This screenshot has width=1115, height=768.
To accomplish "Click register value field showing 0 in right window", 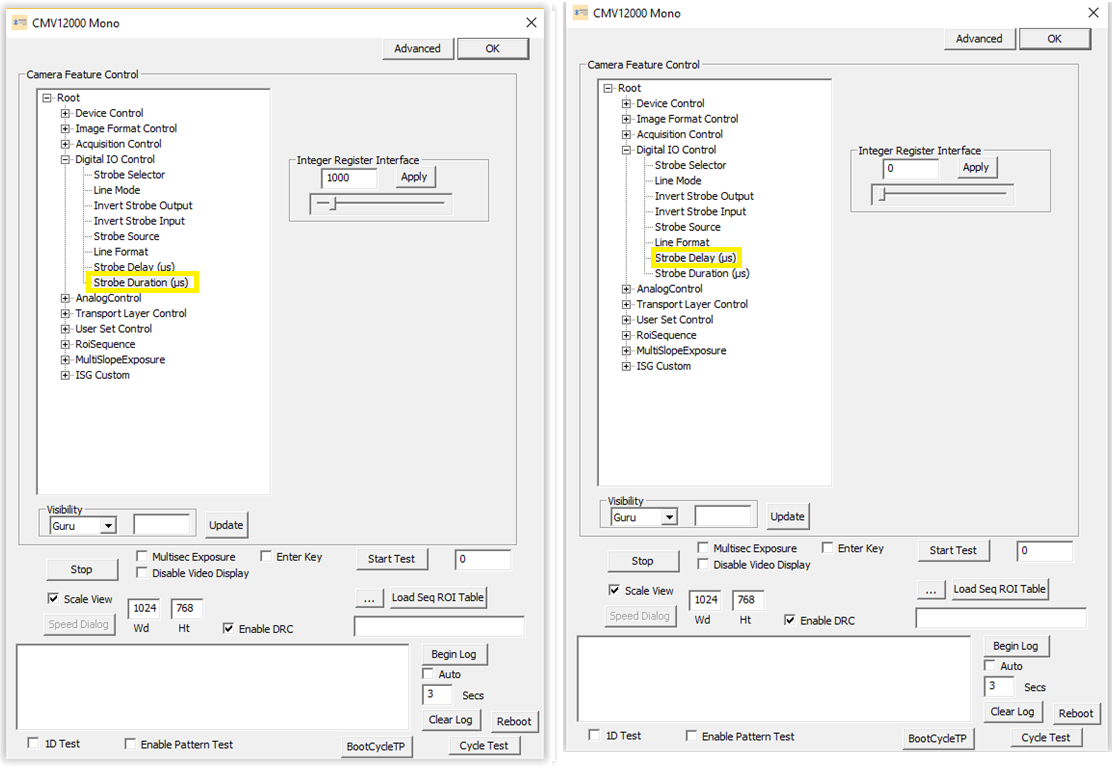I will [910, 169].
